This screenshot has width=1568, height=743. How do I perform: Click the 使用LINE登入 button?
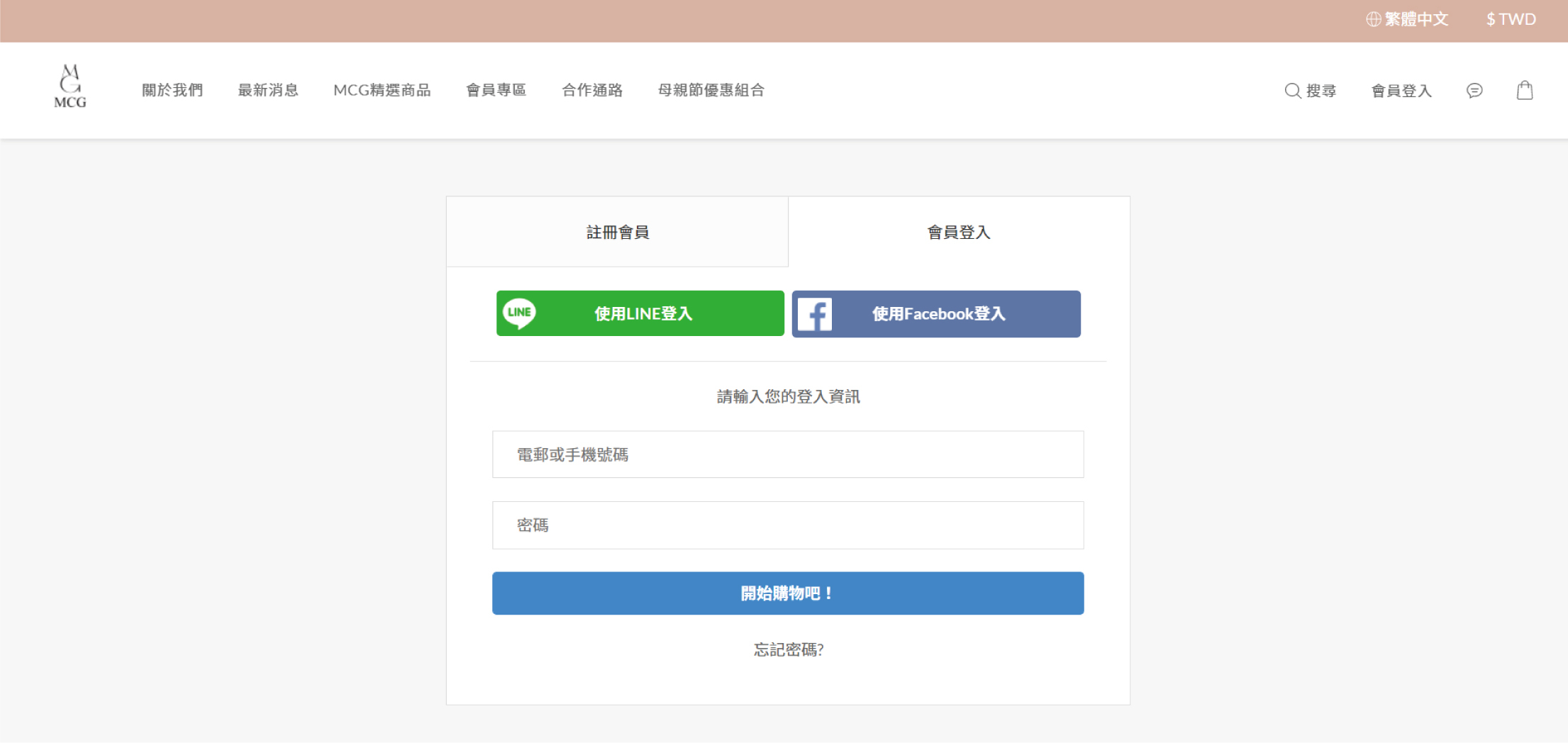pyautogui.click(x=639, y=313)
